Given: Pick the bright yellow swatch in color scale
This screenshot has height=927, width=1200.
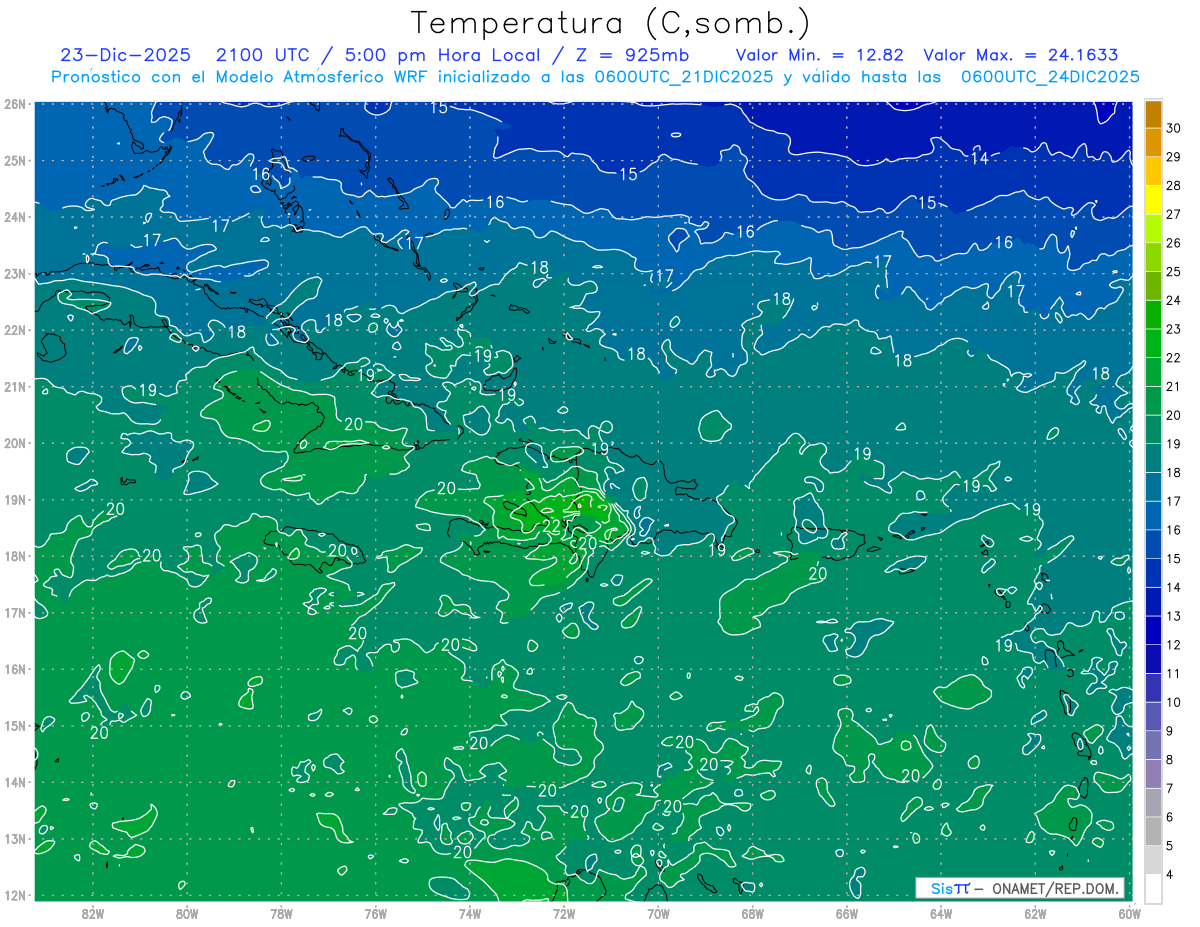Looking at the screenshot, I should pyautogui.click(x=1153, y=201).
